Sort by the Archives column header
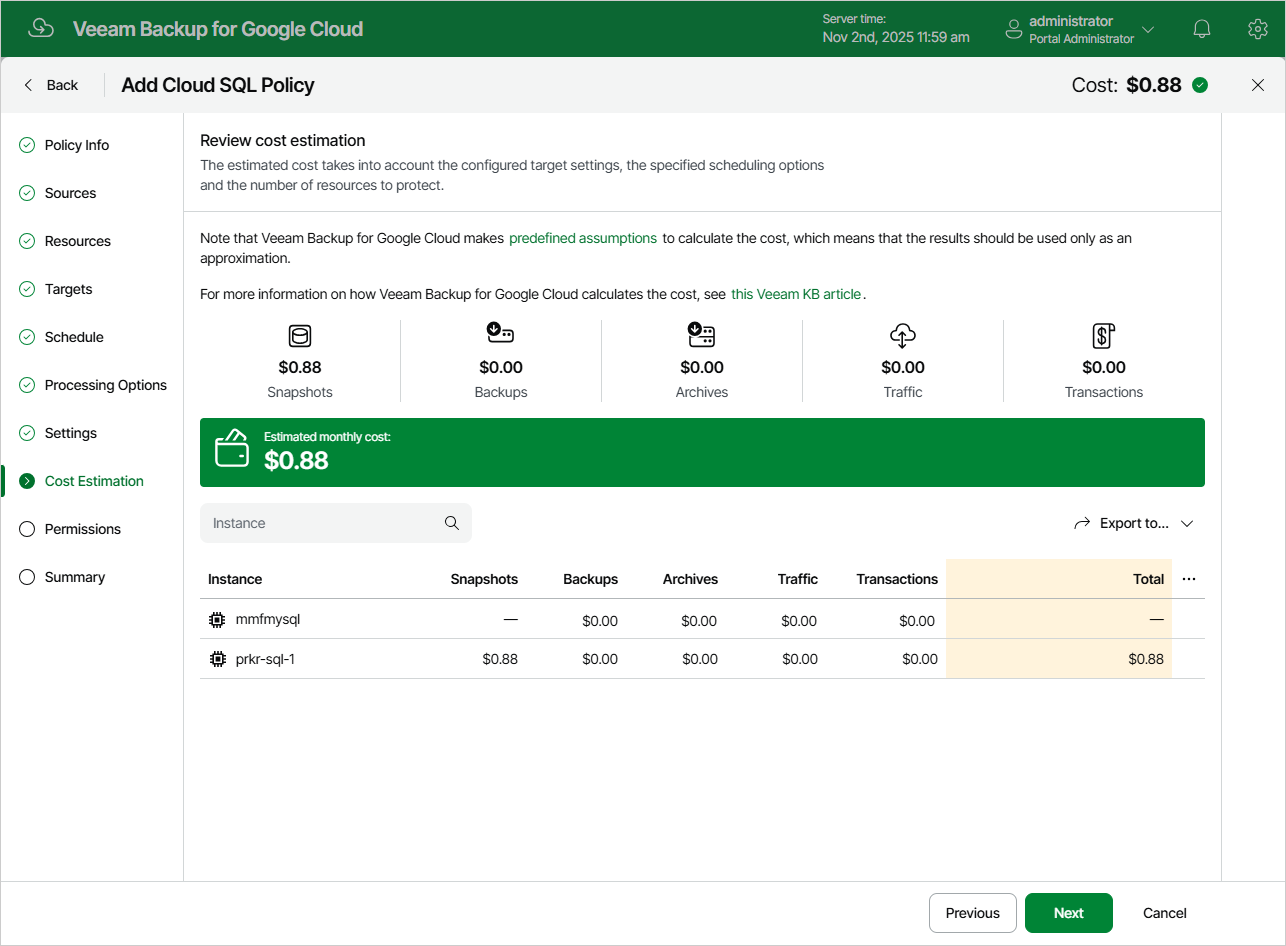This screenshot has height=946, width=1286. (690, 579)
